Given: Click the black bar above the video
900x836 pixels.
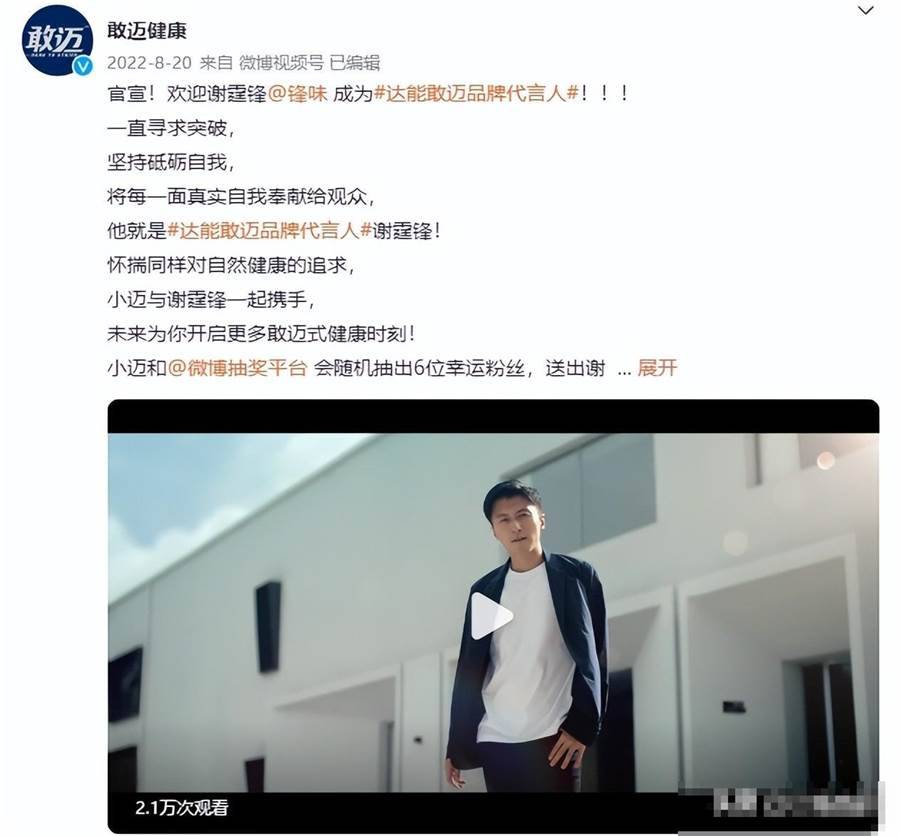Looking at the screenshot, I should pyautogui.click(x=493, y=417).
